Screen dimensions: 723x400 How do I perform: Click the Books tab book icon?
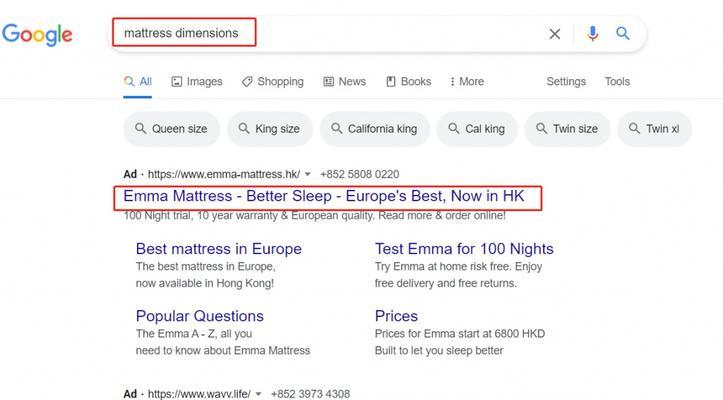[x=391, y=82]
